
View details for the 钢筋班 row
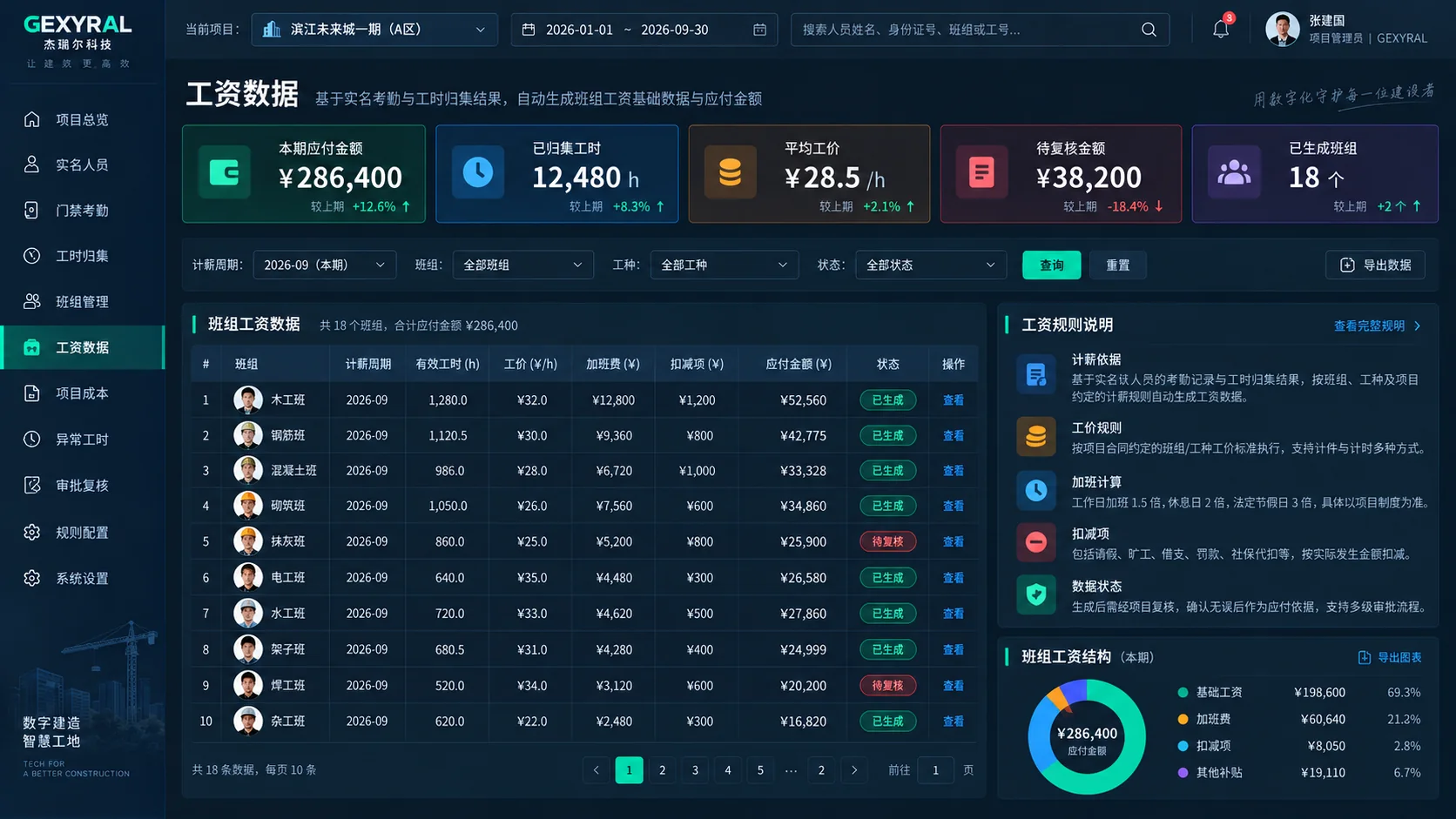point(954,435)
